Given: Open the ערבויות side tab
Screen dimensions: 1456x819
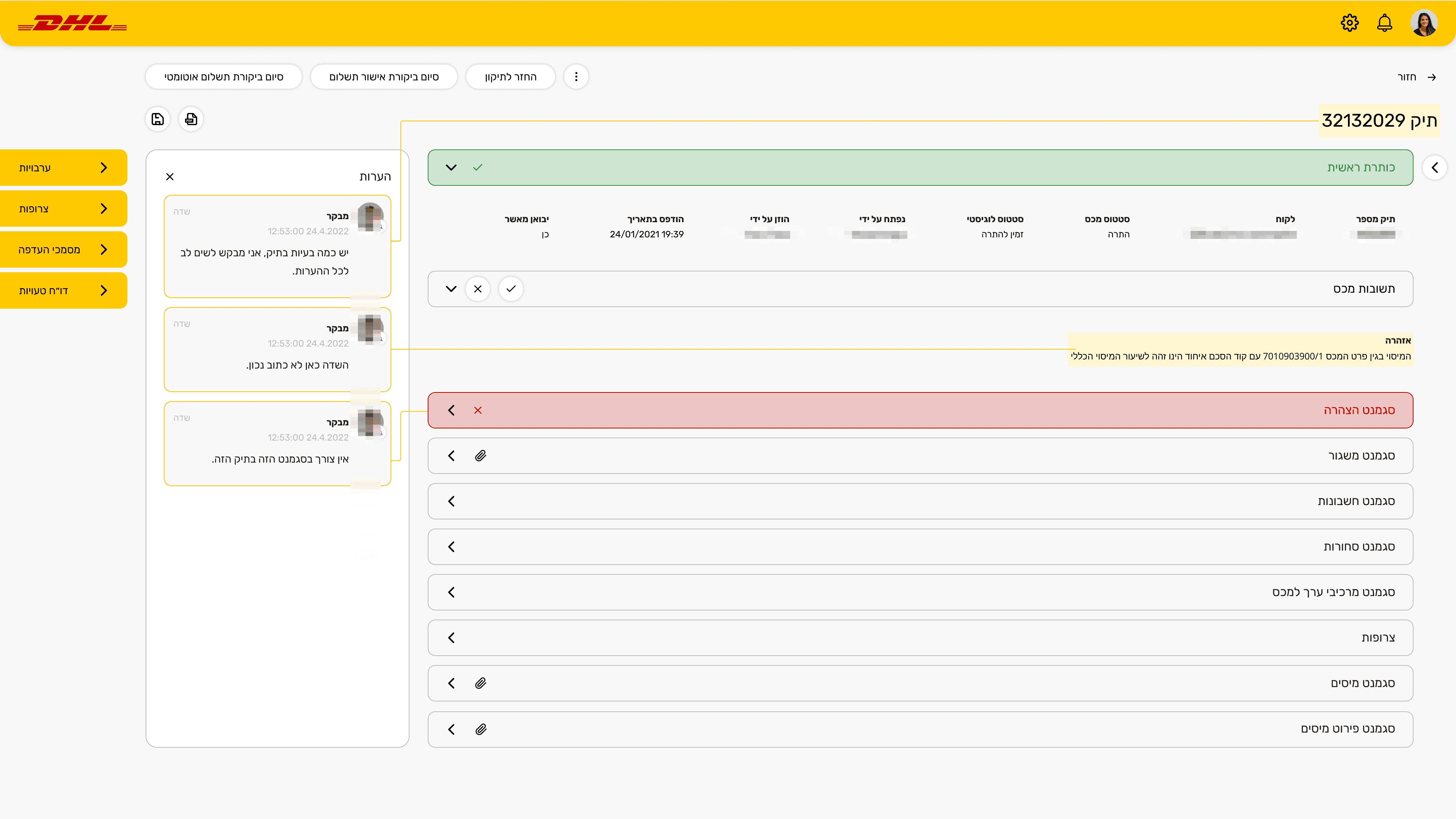Looking at the screenshot, I should tap(63, 167).
